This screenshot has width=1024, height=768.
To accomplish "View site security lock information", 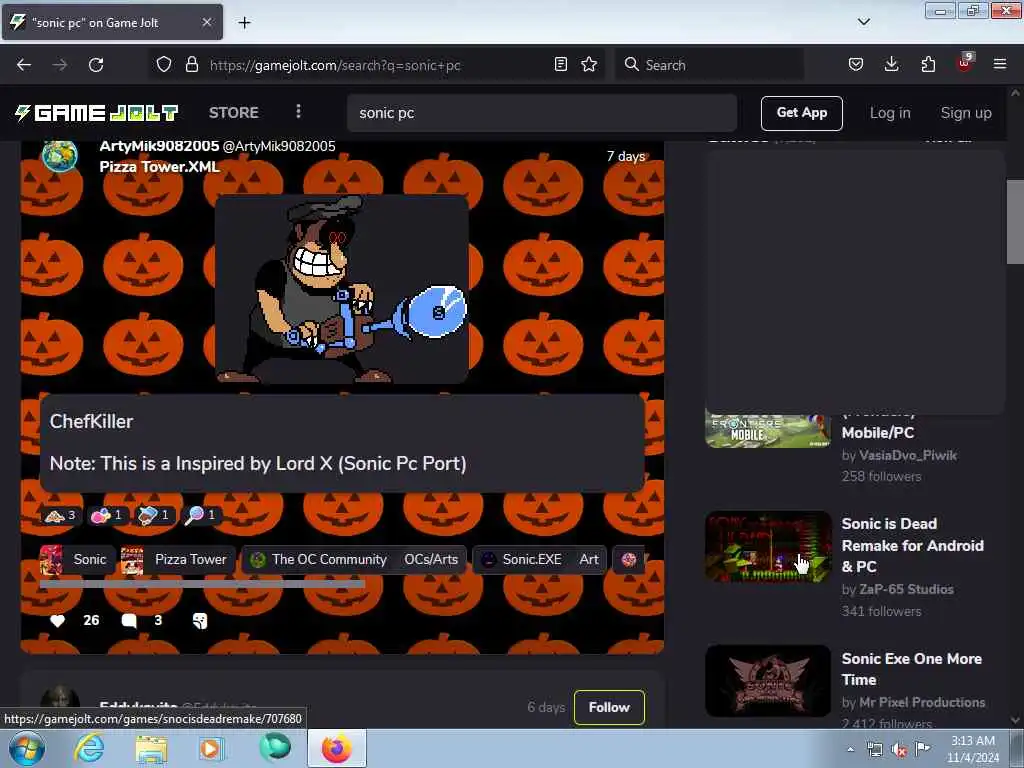I will 191,65.
